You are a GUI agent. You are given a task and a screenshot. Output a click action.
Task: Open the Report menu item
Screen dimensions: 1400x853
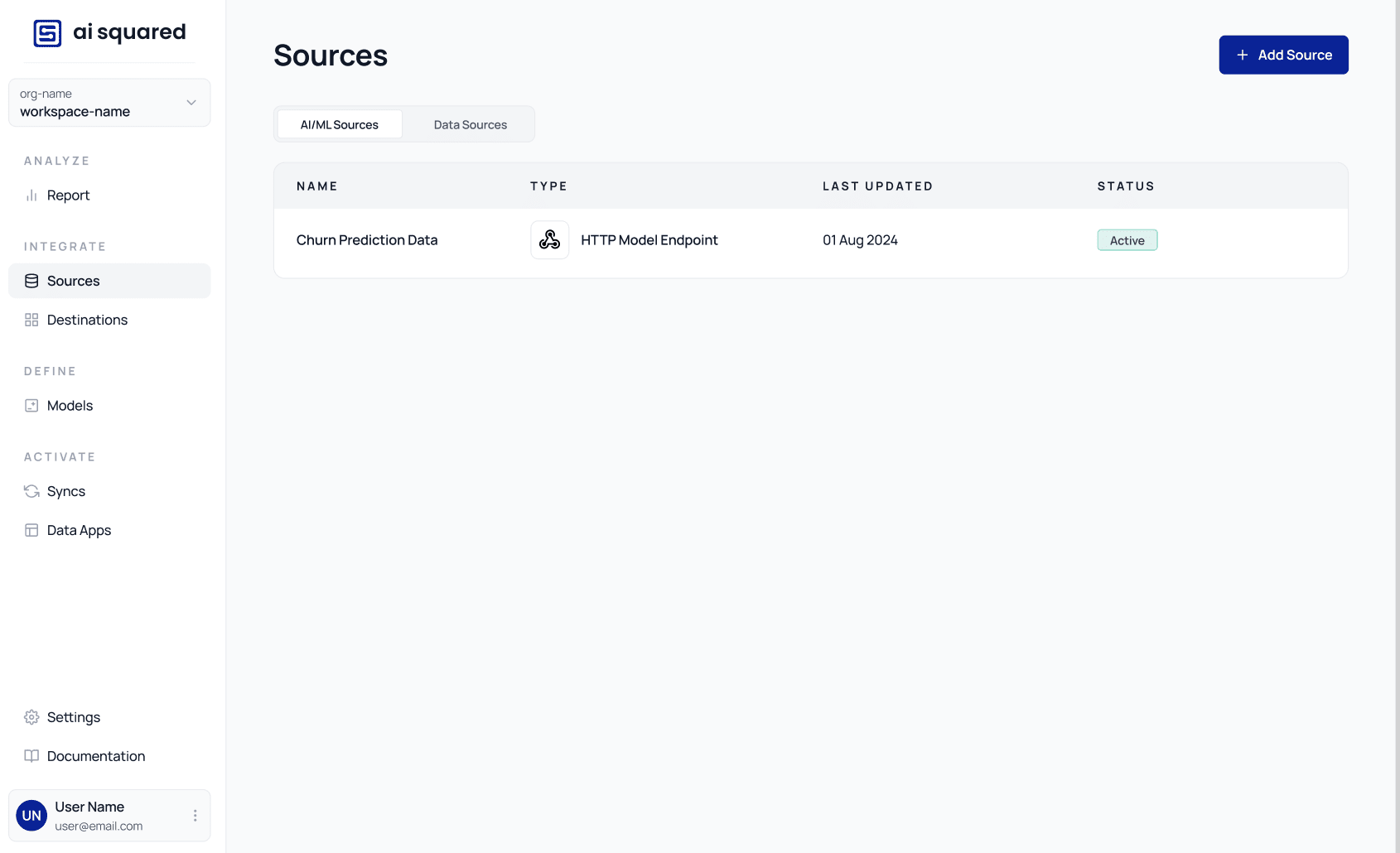tap(109, 195)
